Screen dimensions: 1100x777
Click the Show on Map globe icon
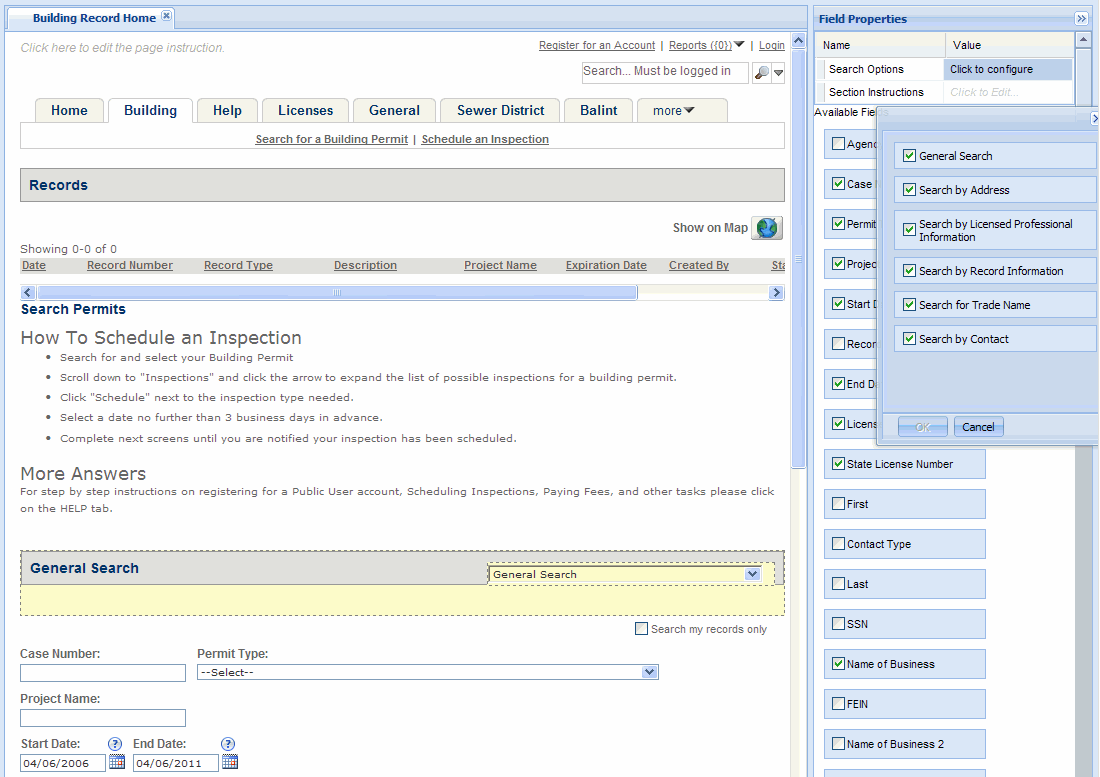pyautogui.click(x=767, y=228)
